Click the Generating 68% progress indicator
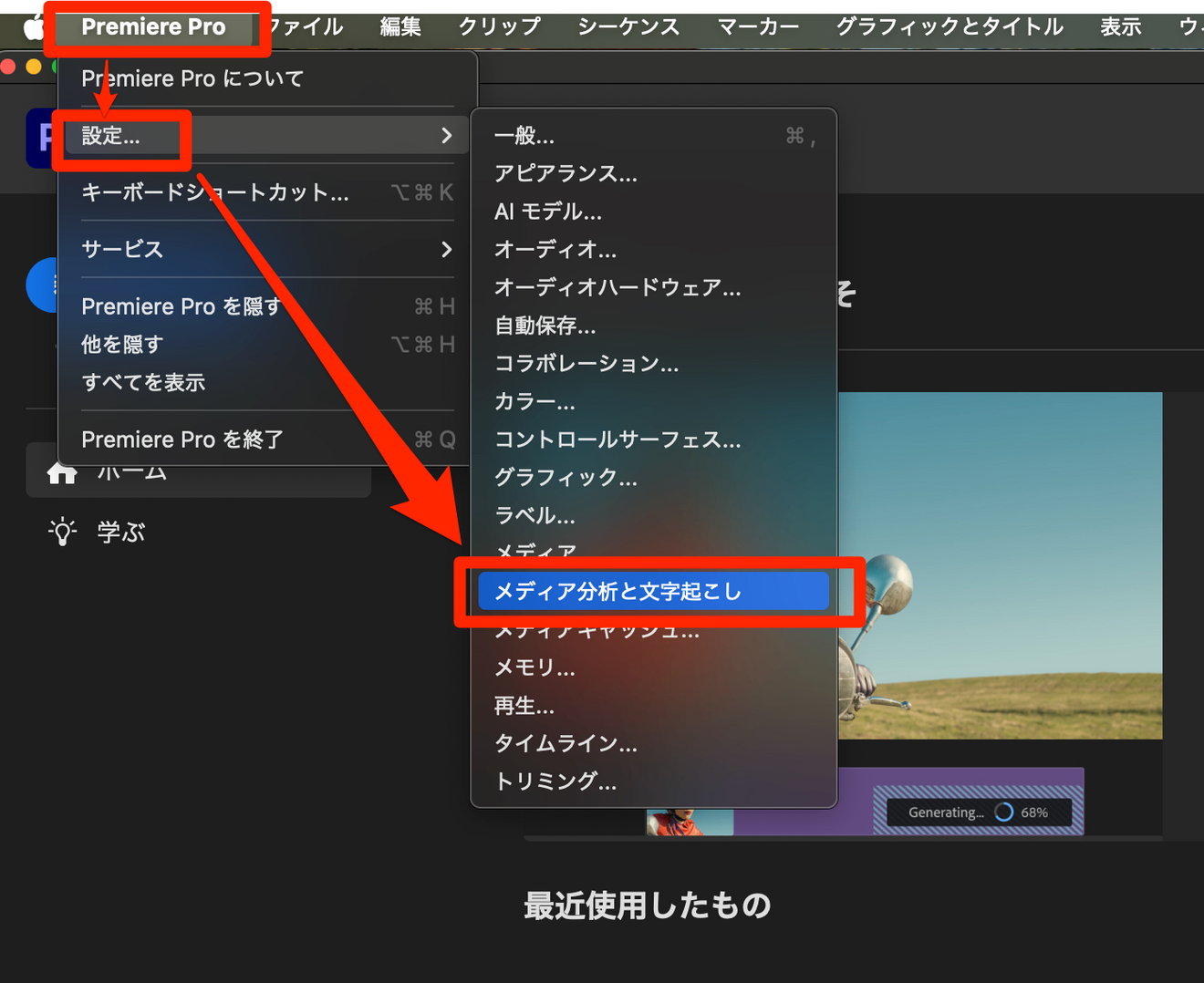This screenshot has width=1204, height=983. click(978, 812)
